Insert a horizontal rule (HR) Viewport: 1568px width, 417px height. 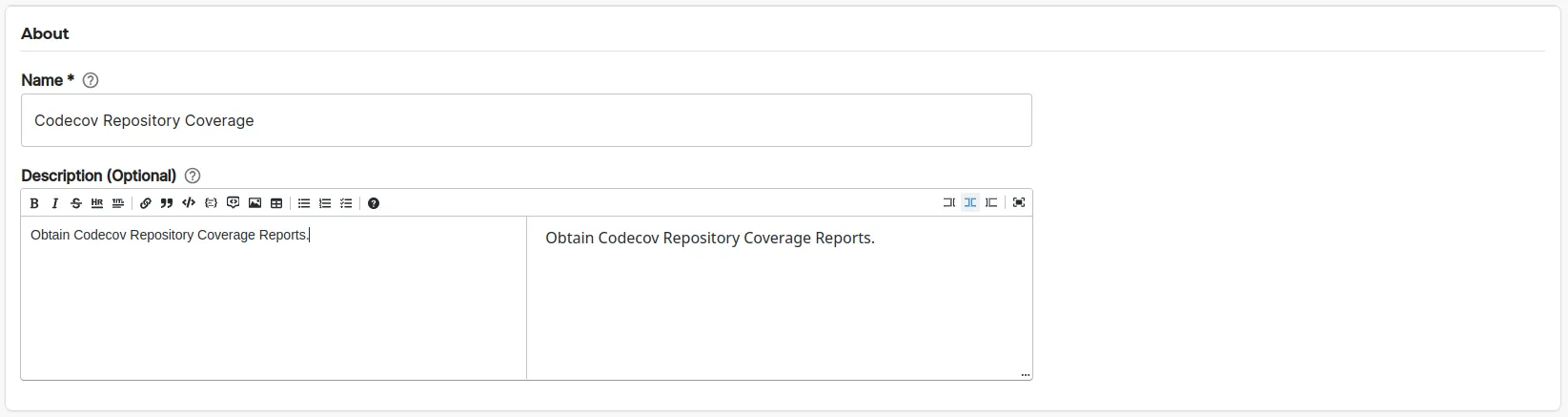click(97, 203)
